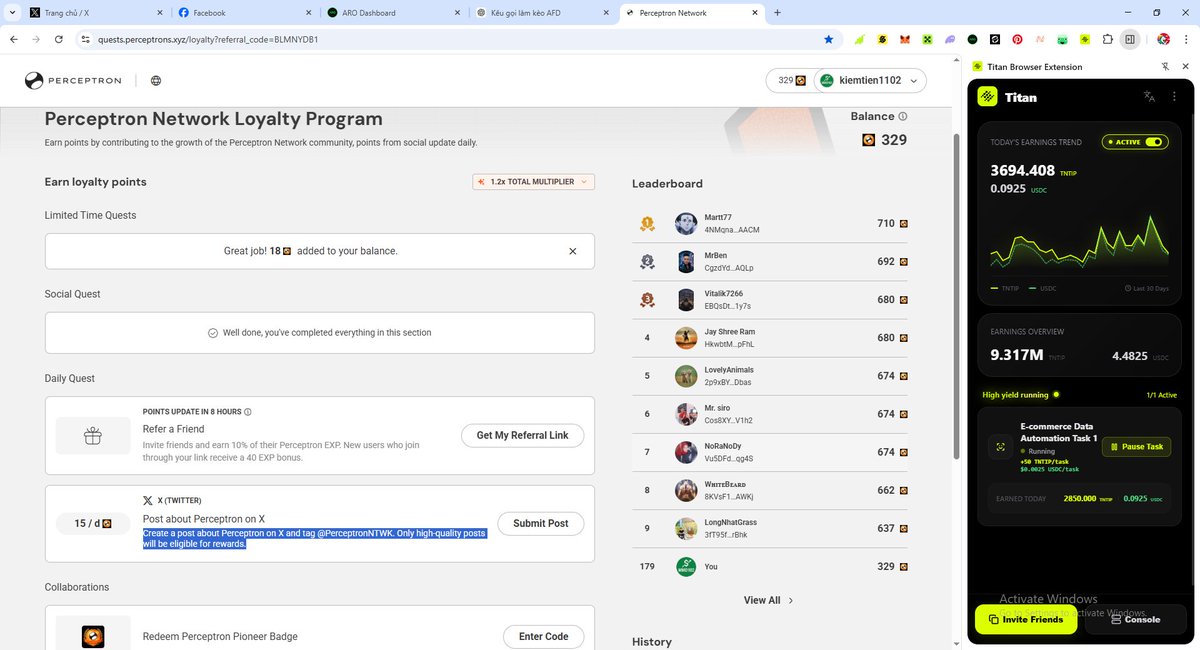Viewport: 1200px width, 650px height.
Task: Go back to previous page
Action: [13, 39]
